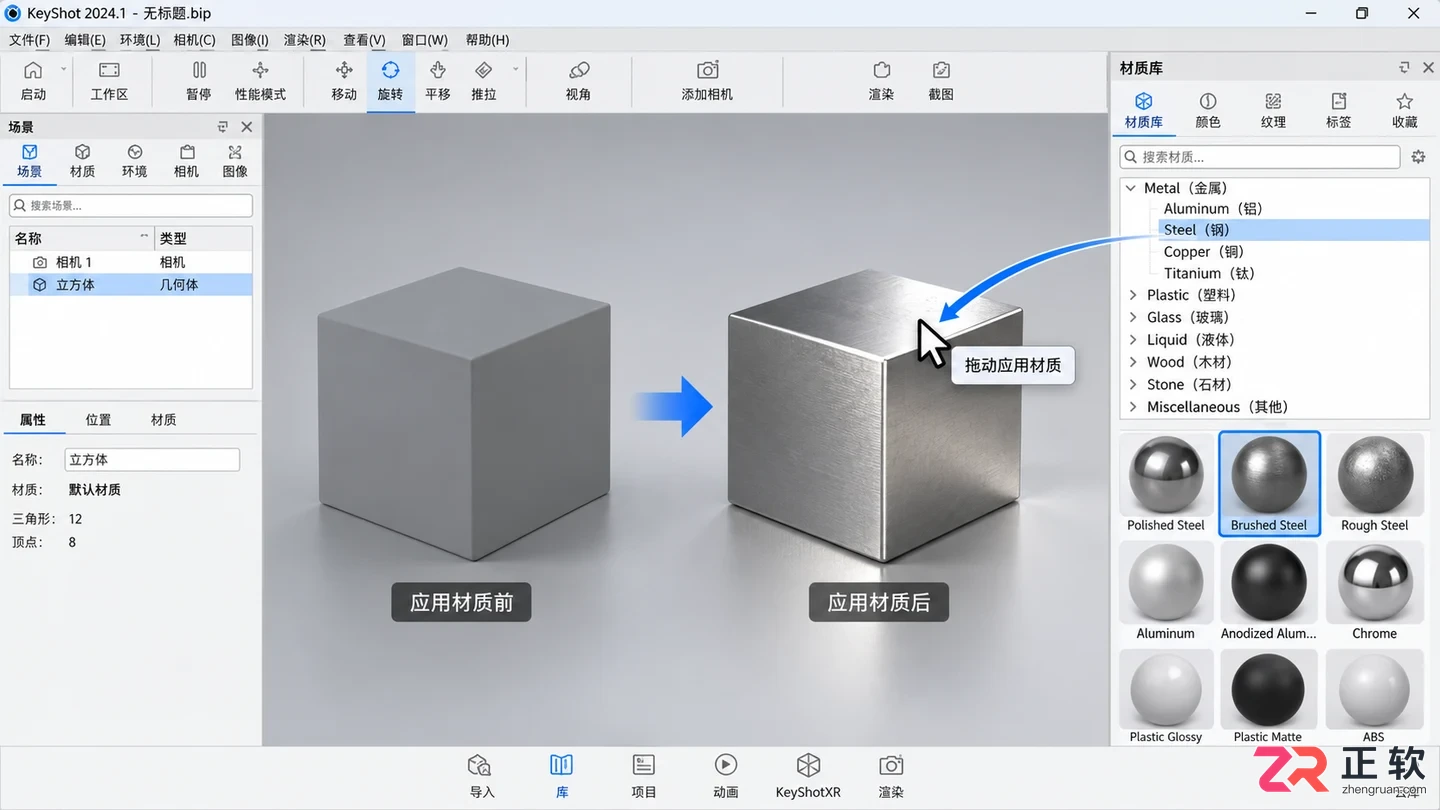Click the 搜索材质 search field
This screenshot has height=810, width=1440.
[x=1259, y=157]
